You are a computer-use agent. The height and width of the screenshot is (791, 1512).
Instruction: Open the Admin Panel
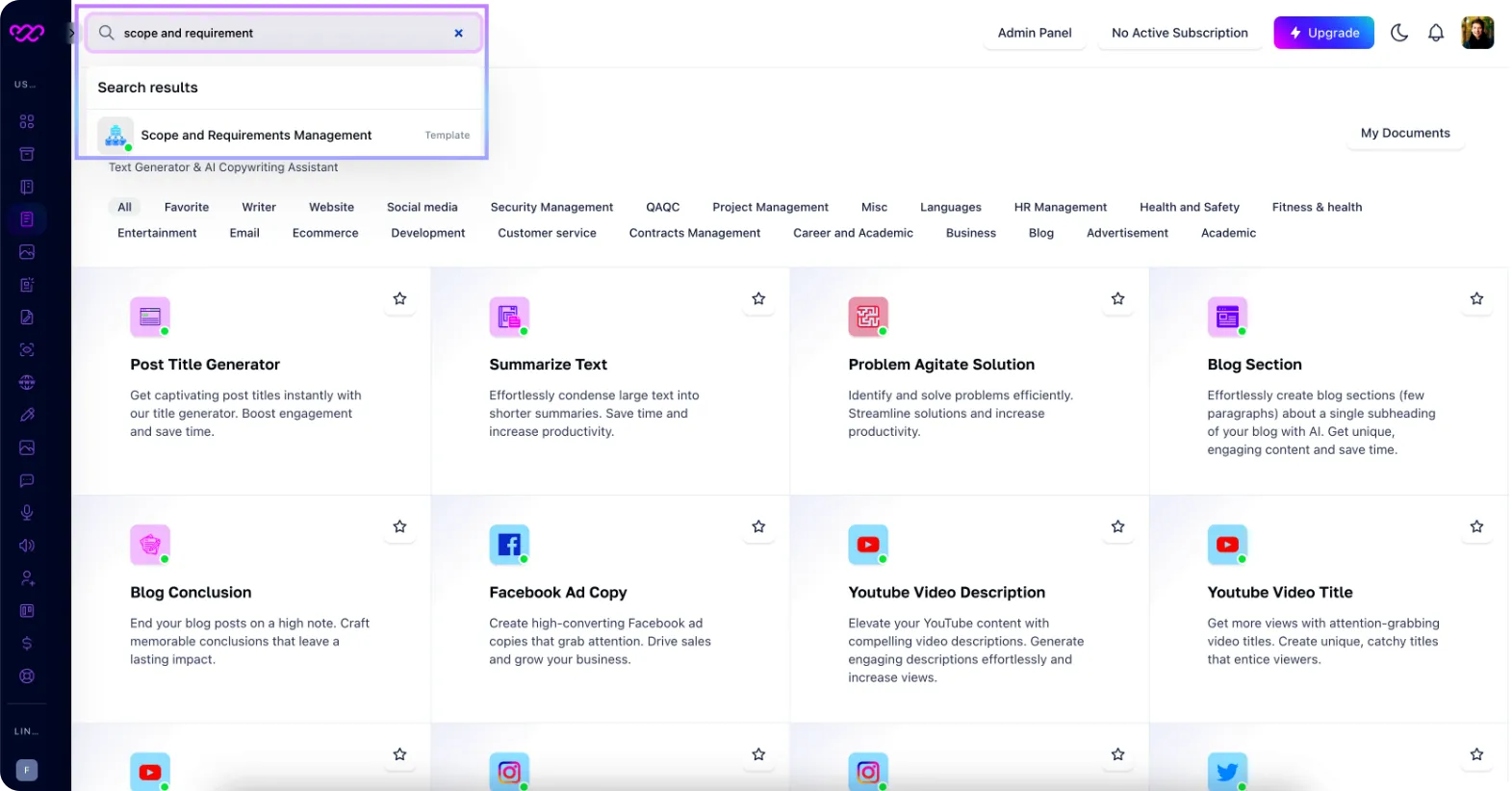(x=1035, y=33)
